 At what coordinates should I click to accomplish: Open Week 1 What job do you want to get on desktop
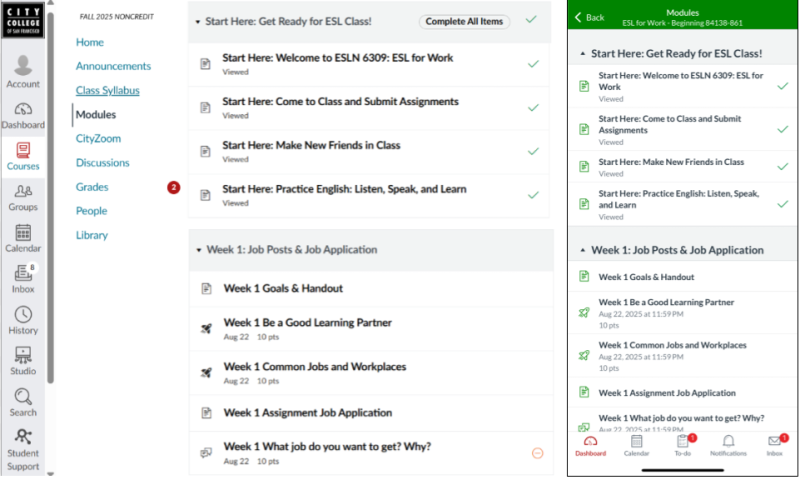tap(327, 447)
